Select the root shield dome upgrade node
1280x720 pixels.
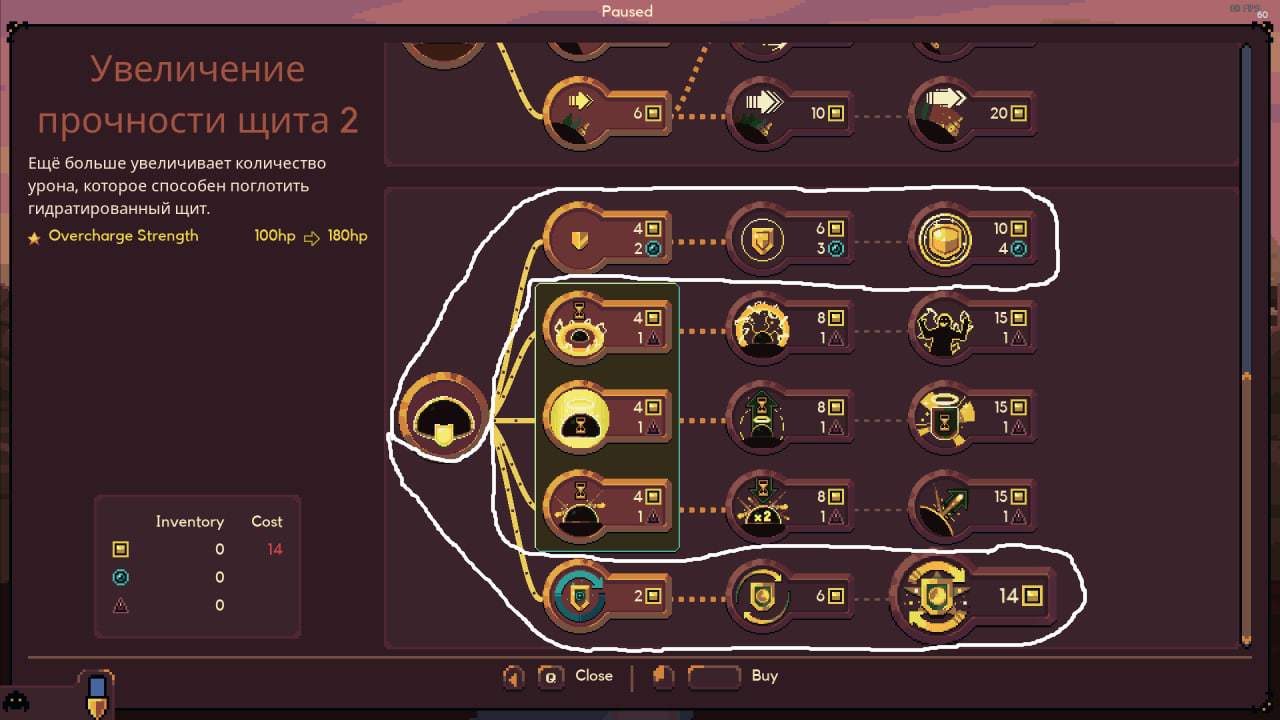pyautogui.click(x=444, y=415)
